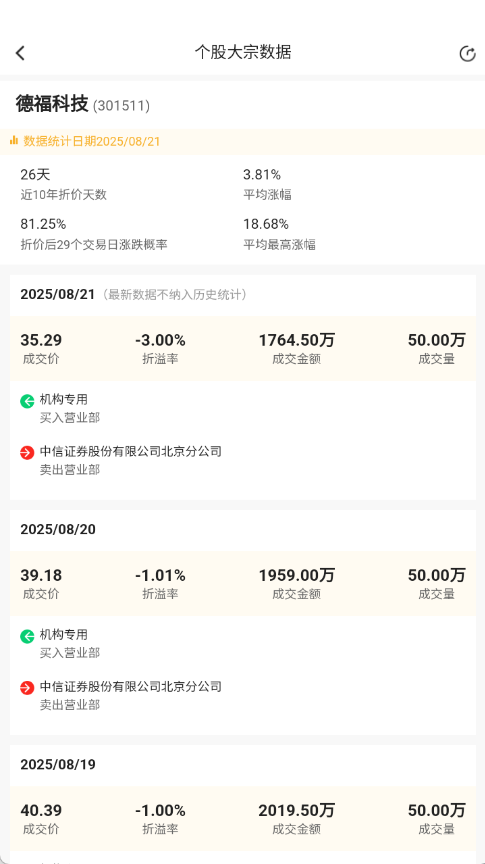Tap the orange bar-chart icon beside statistics date

14,141
